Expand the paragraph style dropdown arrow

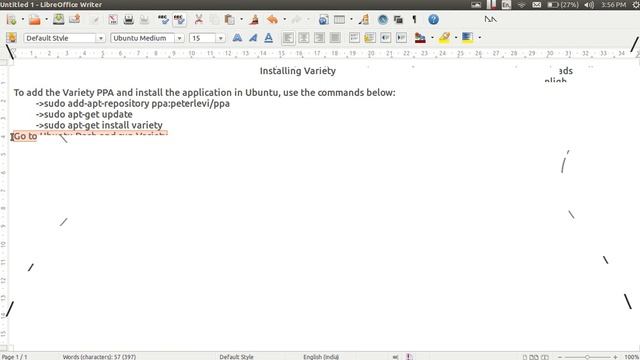pyautogui.click(x=101, y=38)
